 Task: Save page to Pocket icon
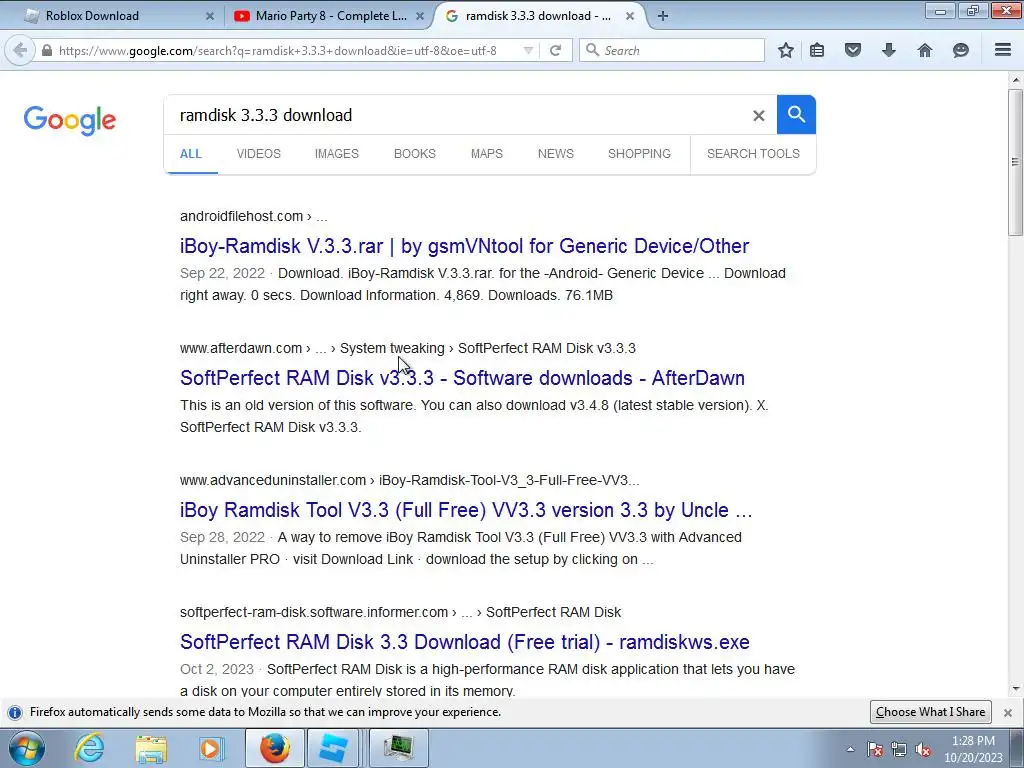point(852,50)
